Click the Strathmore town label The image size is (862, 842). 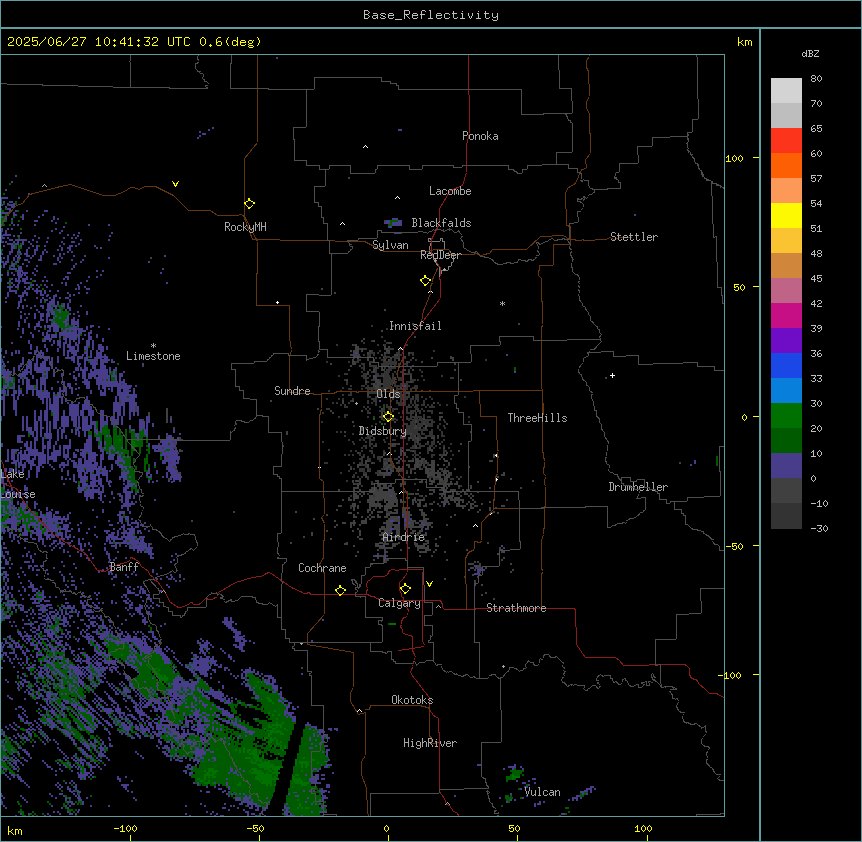pyautogui.click(x=516, y=608)
